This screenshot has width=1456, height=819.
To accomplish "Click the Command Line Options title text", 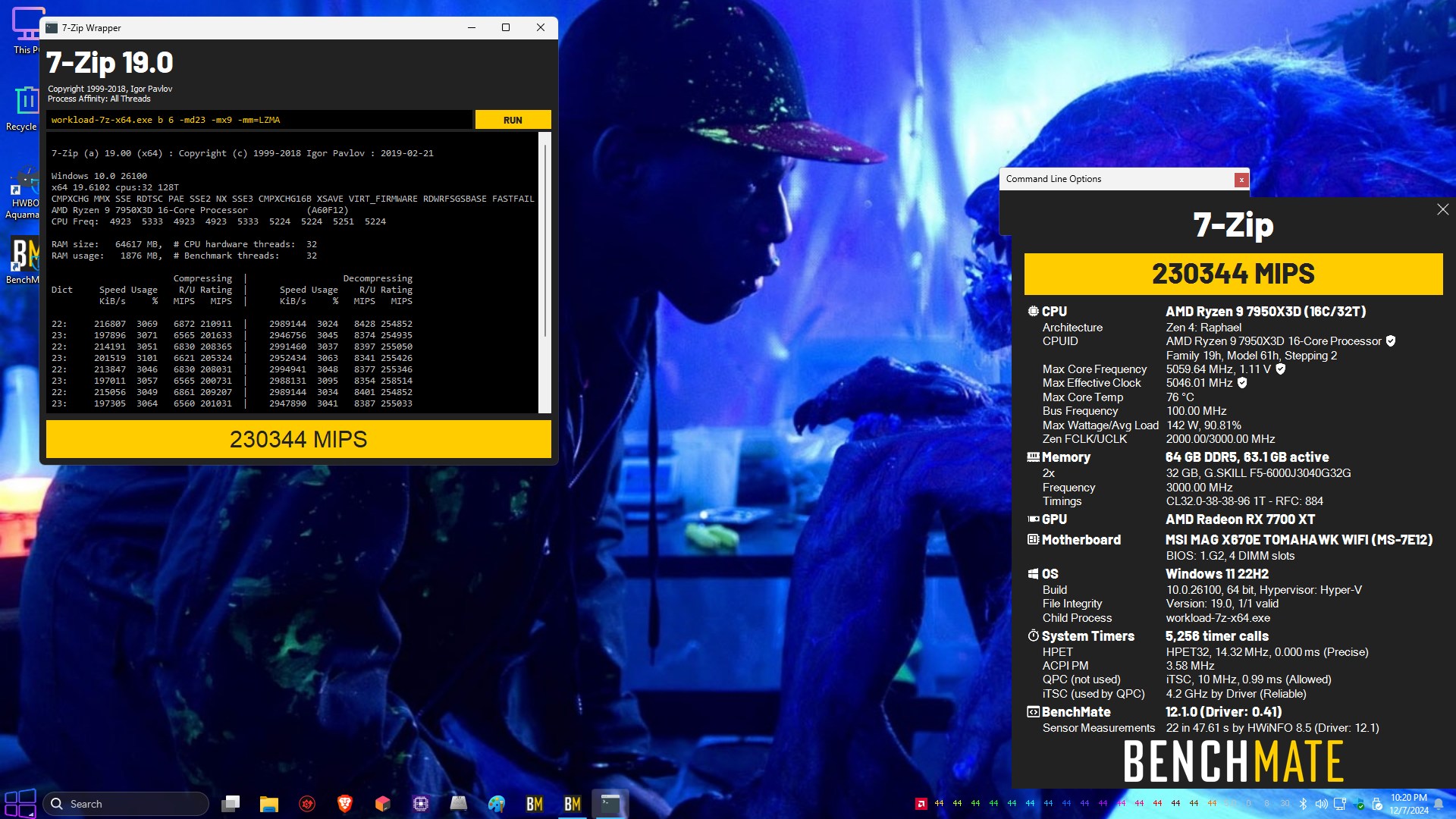I will coord(1053,179).
